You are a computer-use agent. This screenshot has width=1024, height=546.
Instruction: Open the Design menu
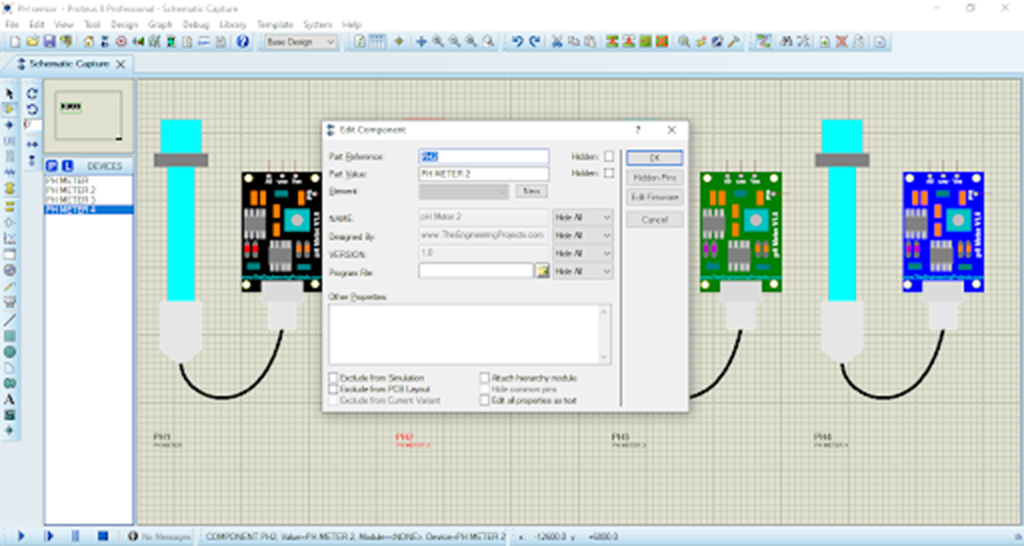pos(124,24)
